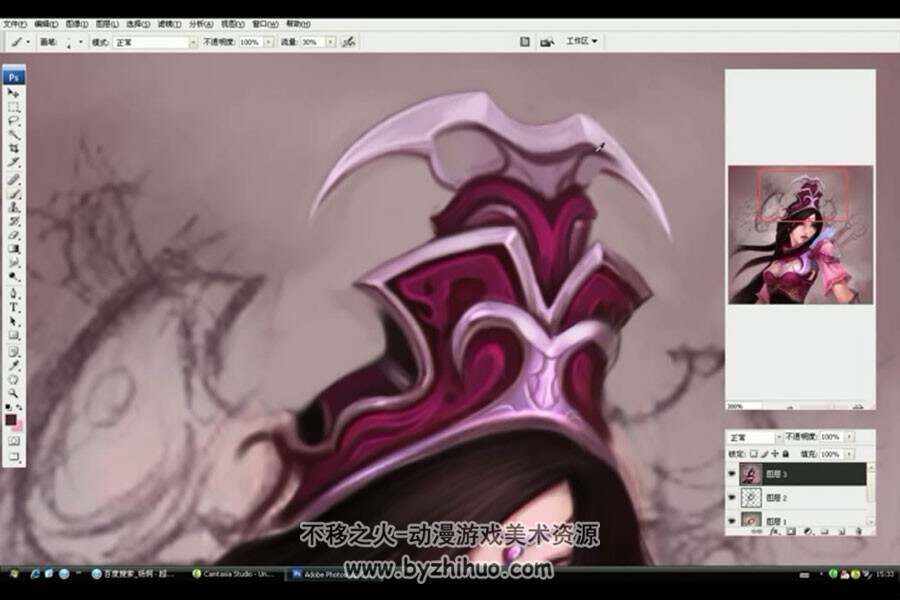900x600 pixels.
Task: Select the Rectangular Marquee tool
Action: 13,107
